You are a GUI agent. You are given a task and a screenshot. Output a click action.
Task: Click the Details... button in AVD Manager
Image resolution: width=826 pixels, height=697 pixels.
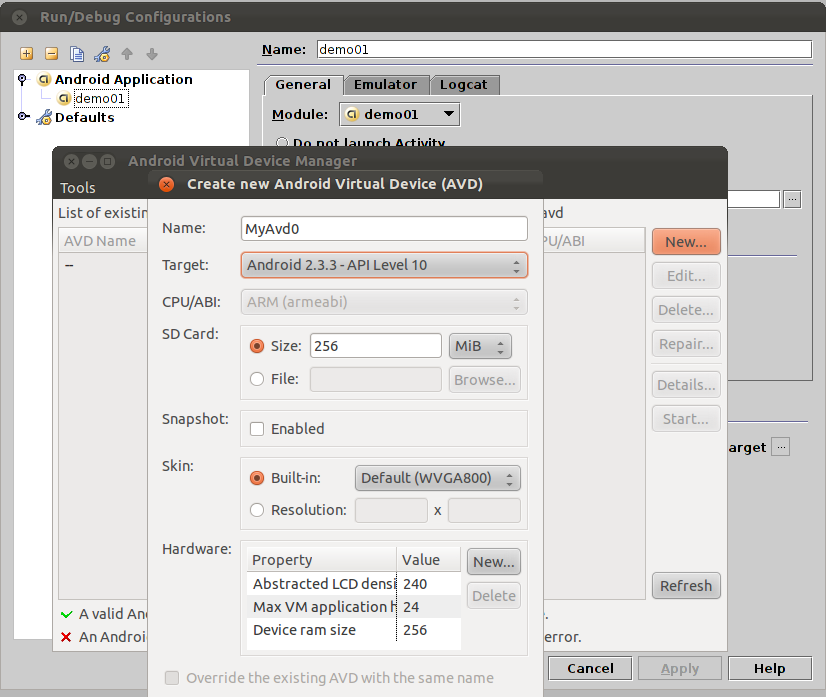pos(686,385)
